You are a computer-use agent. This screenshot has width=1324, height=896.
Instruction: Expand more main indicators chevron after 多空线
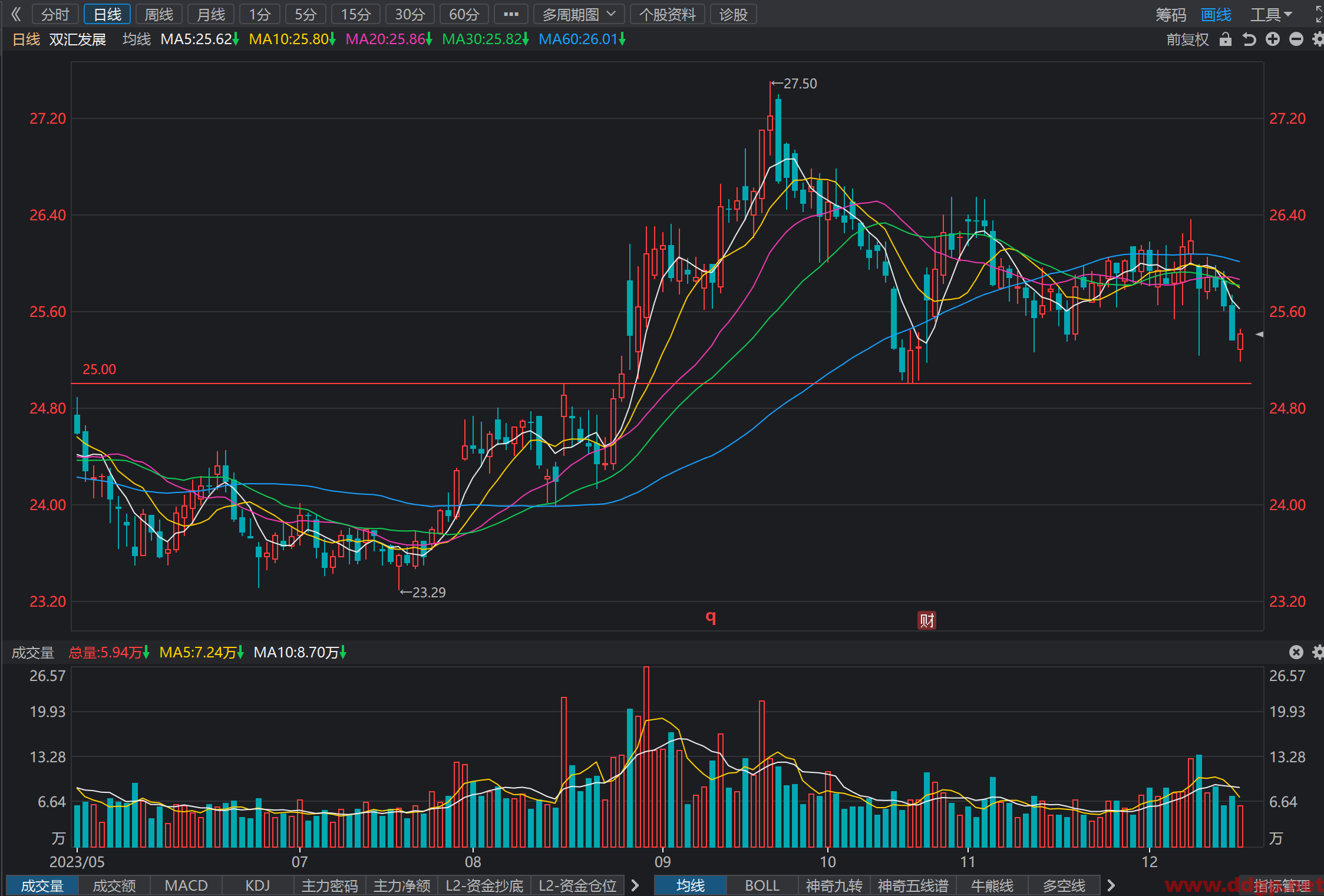pyautogui.click(x=1111, y=885)
